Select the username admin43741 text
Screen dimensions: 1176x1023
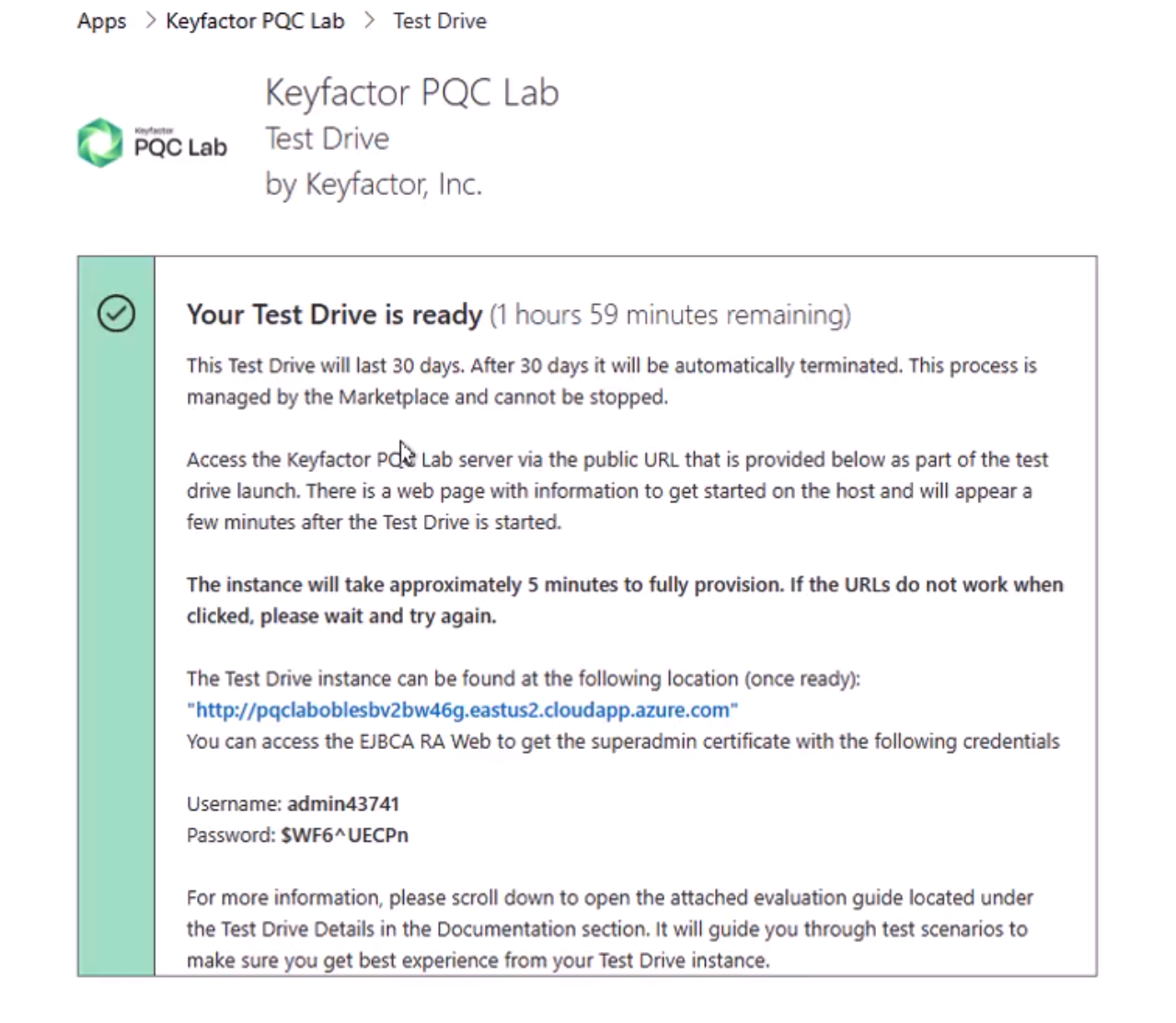(x=342, y=803)
